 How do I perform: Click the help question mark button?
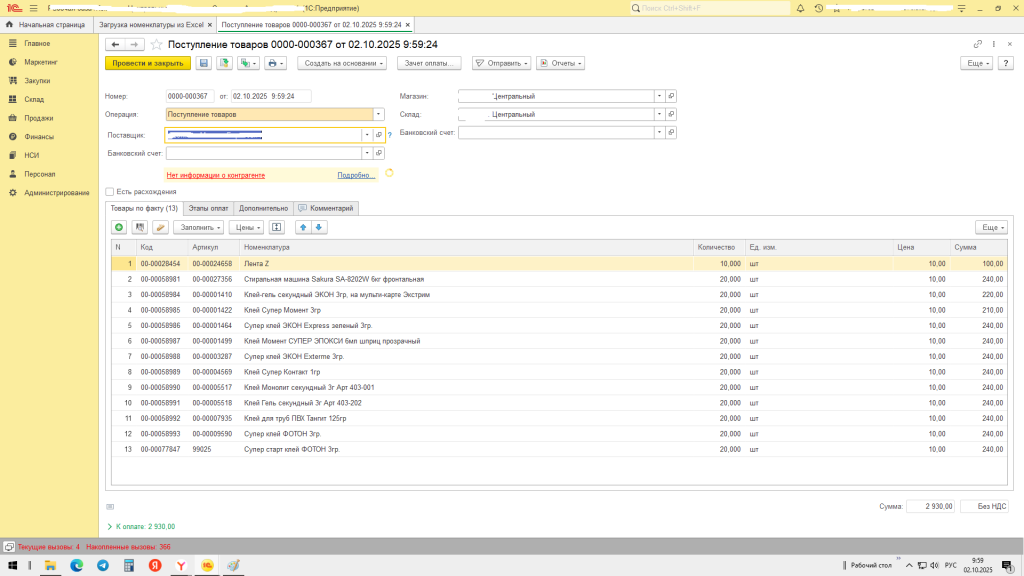[1006, 63]
